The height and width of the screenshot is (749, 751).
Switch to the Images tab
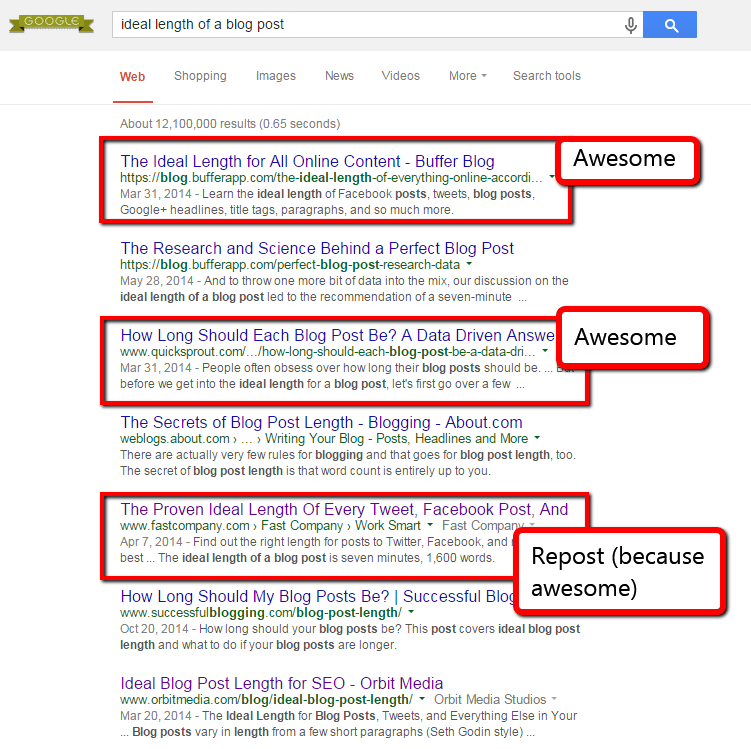point(275,76)
